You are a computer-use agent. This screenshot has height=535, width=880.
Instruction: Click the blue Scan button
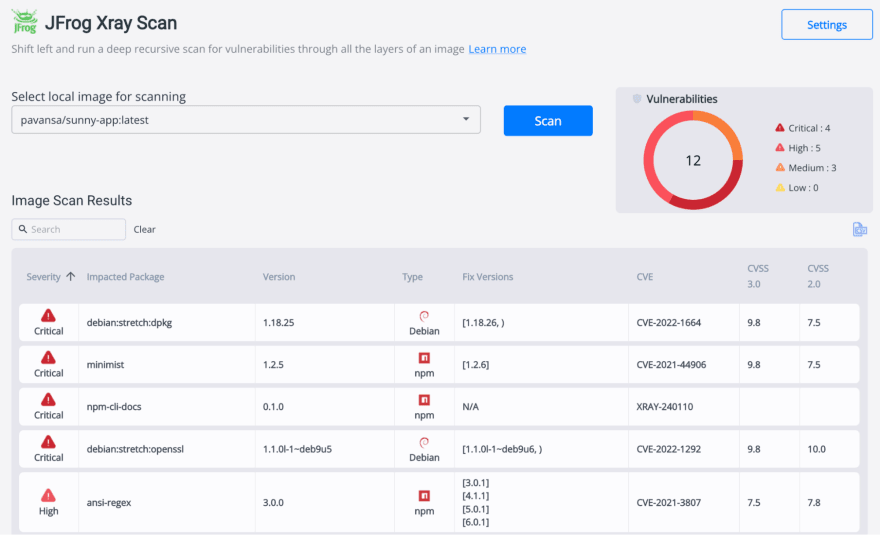[x=548, y=121]
